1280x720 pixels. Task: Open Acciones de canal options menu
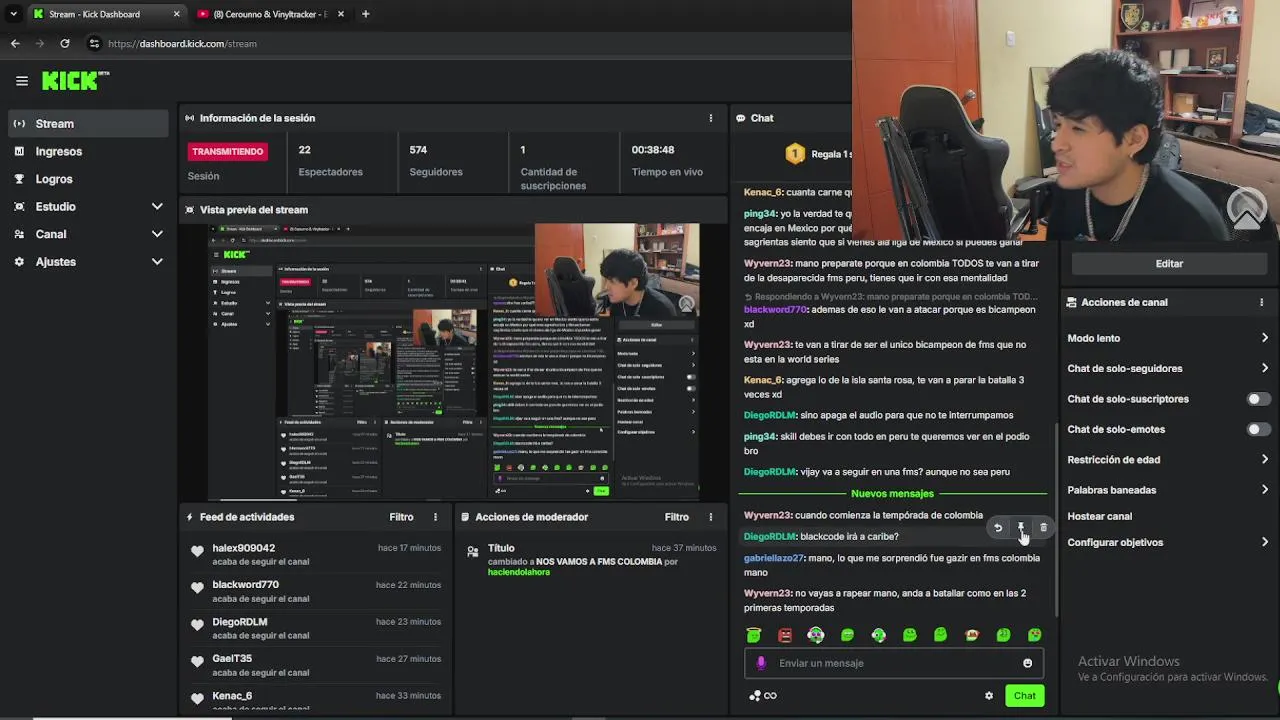pyautogui.click(x=1261, y=302)
